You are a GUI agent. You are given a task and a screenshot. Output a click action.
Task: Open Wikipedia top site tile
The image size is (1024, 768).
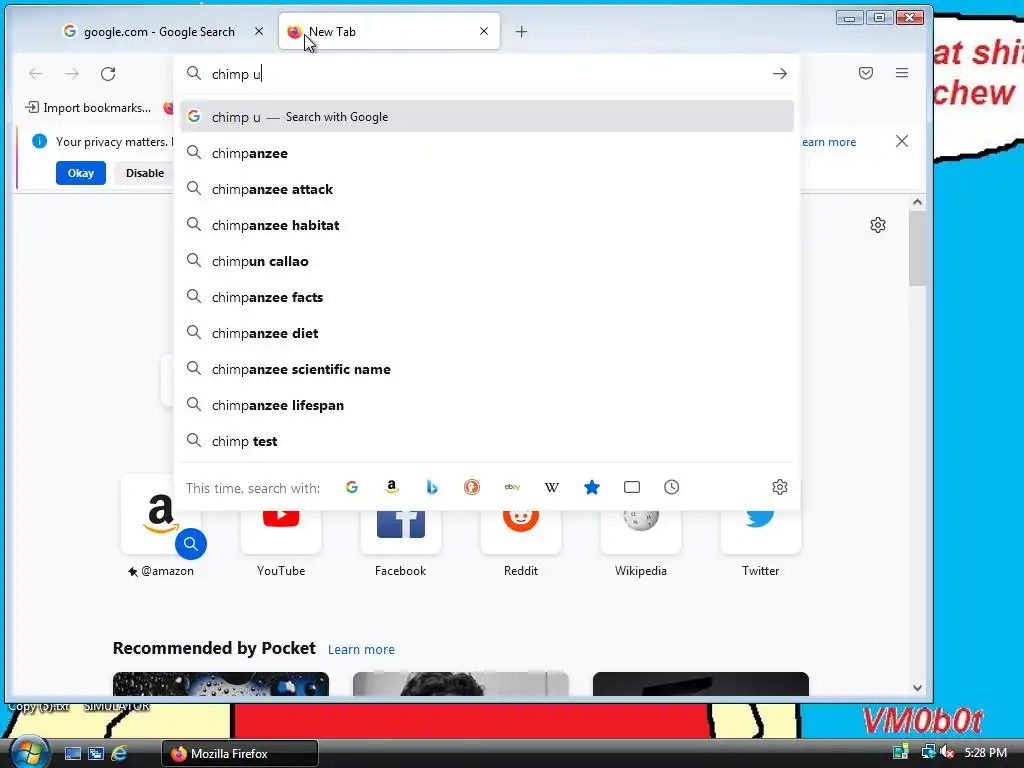pyautogui.click(x=641, y=532)
